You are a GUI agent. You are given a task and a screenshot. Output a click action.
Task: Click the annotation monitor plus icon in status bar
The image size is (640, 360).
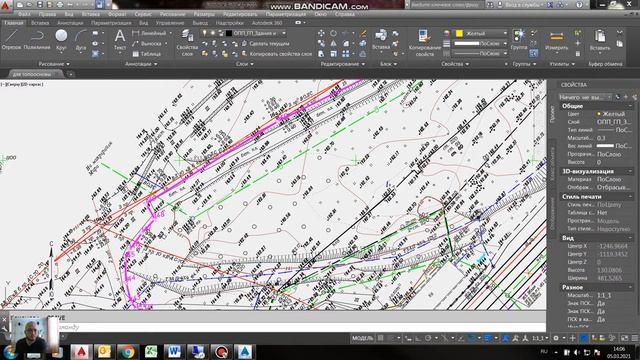point(572,338)
